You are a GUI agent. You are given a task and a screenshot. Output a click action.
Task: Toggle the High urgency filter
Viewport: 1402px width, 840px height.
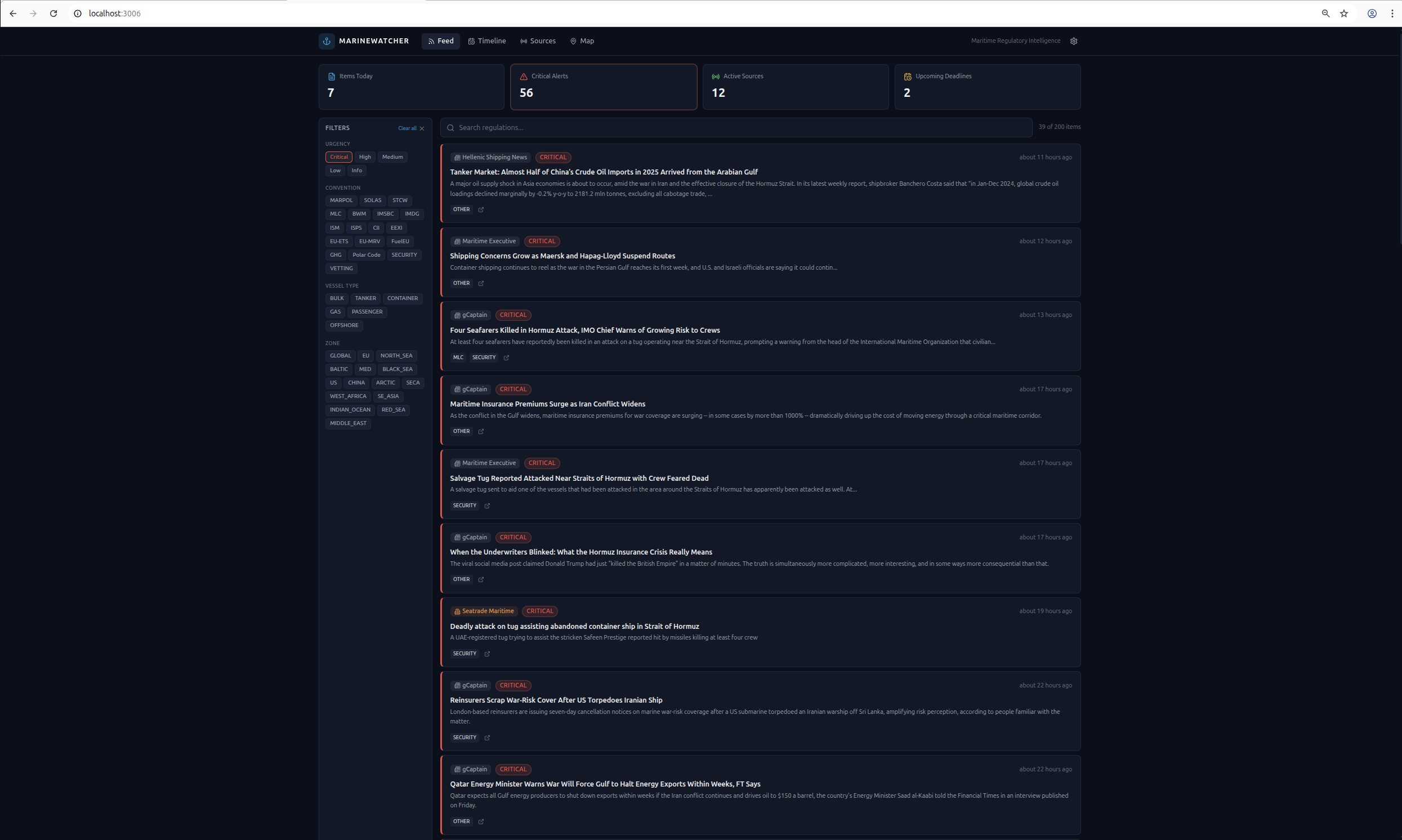pos(364,156)
